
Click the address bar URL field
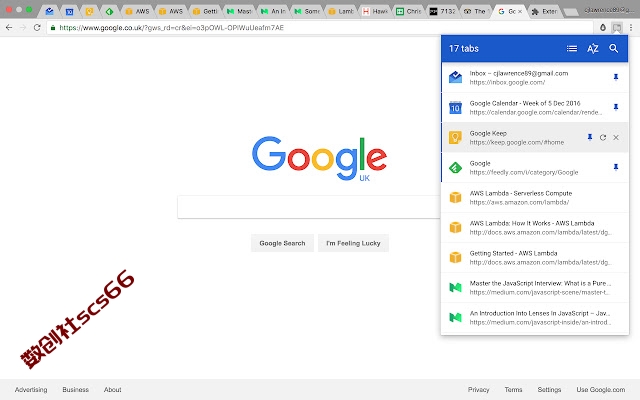(318, 27)
